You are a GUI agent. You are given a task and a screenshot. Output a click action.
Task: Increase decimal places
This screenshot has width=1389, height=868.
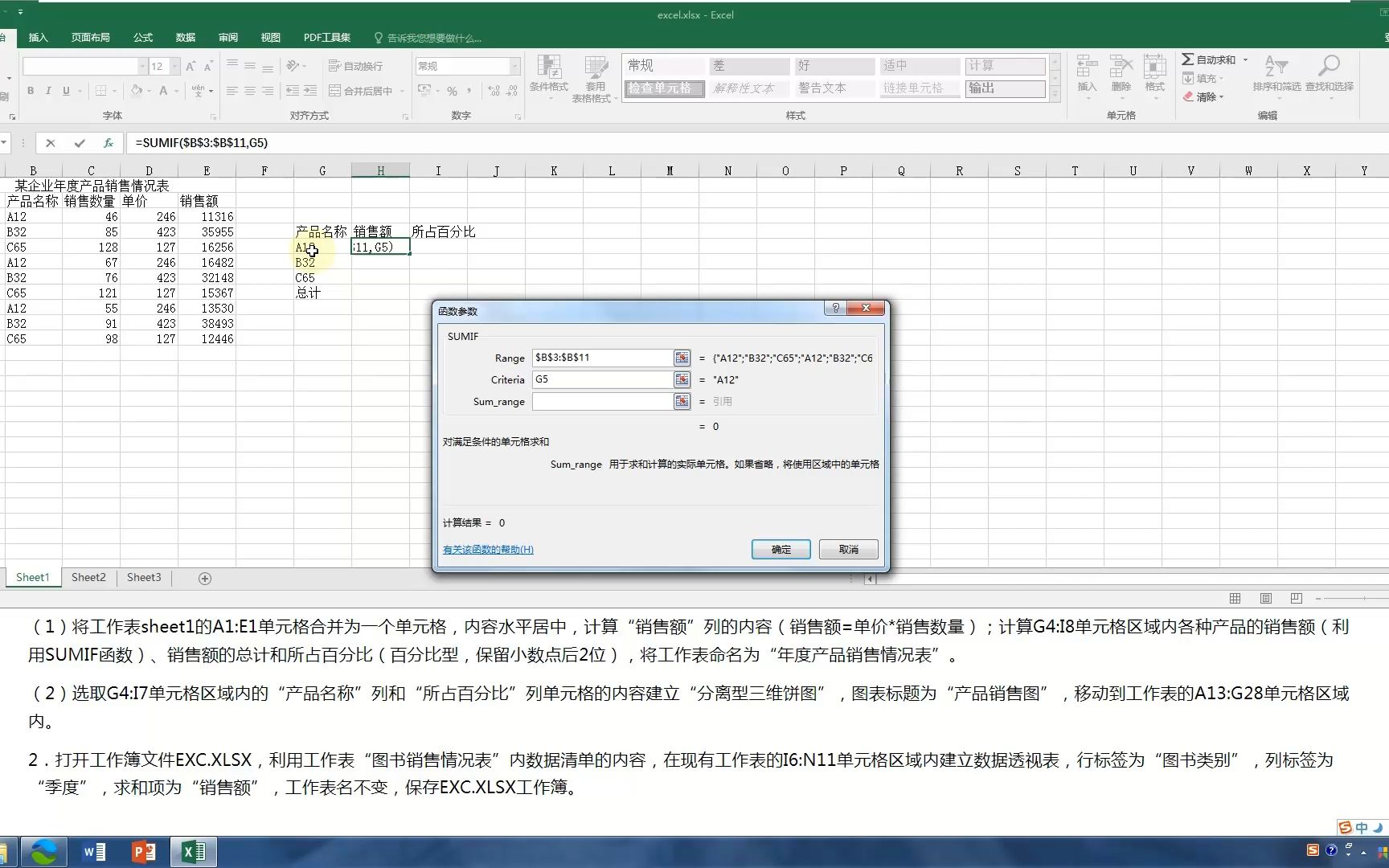[494, 91]
